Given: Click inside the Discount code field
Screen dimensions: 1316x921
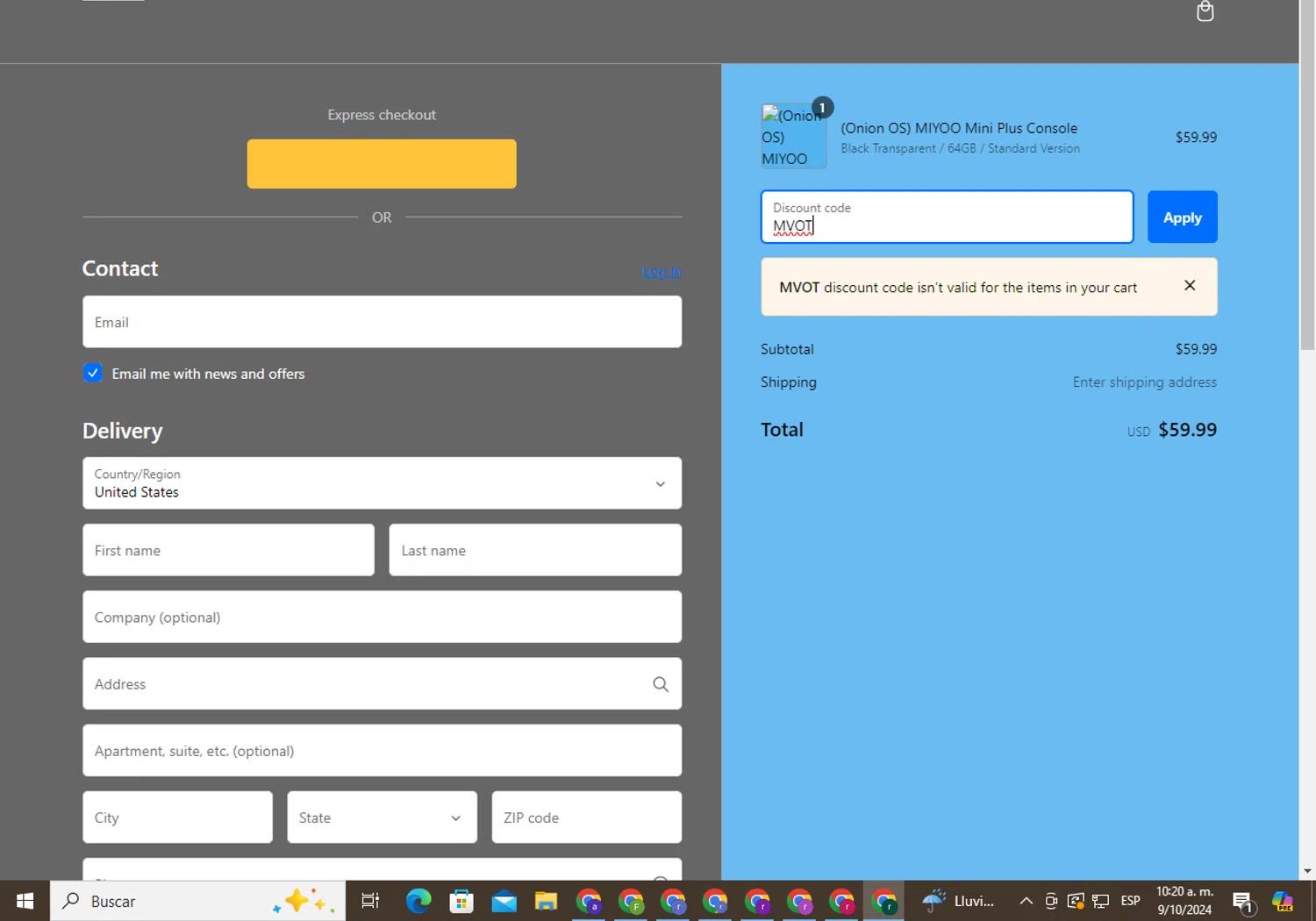Looking at the screenshot, I should pos(947,217).
